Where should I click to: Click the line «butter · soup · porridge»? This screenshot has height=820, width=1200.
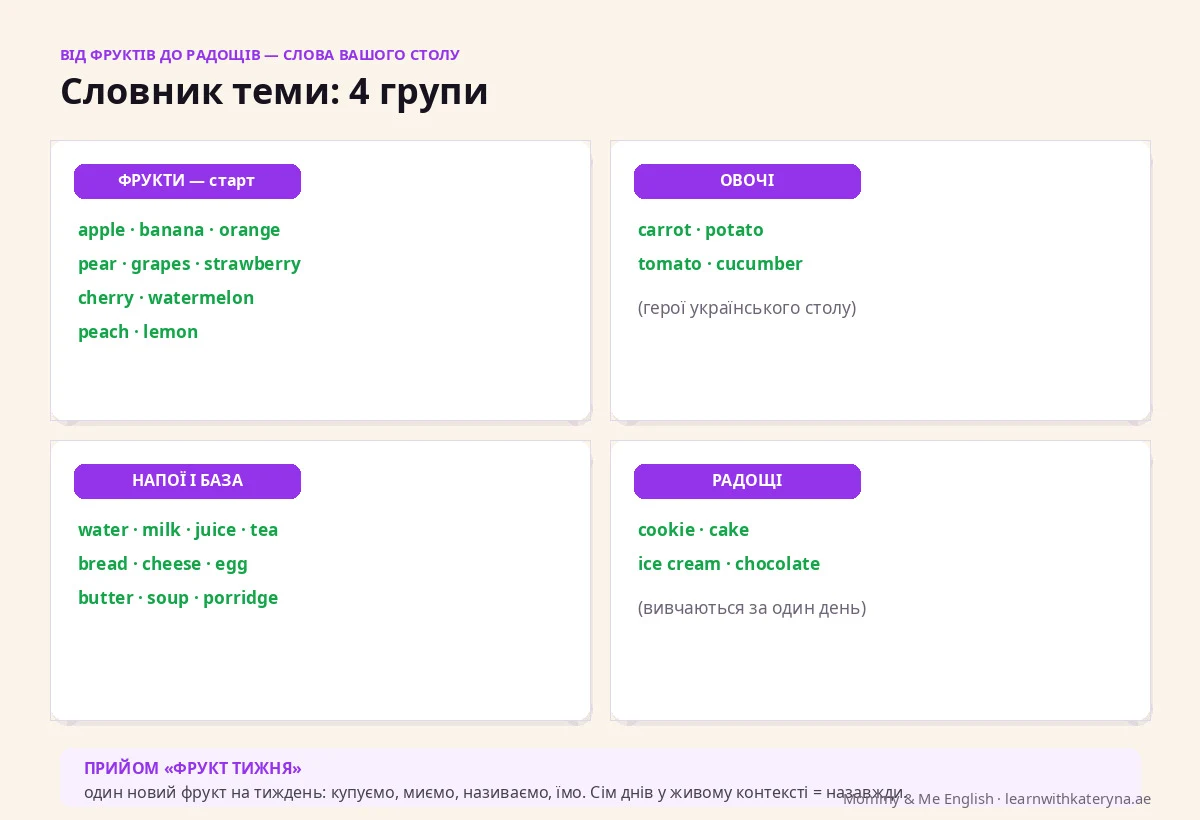coord(178,598)
